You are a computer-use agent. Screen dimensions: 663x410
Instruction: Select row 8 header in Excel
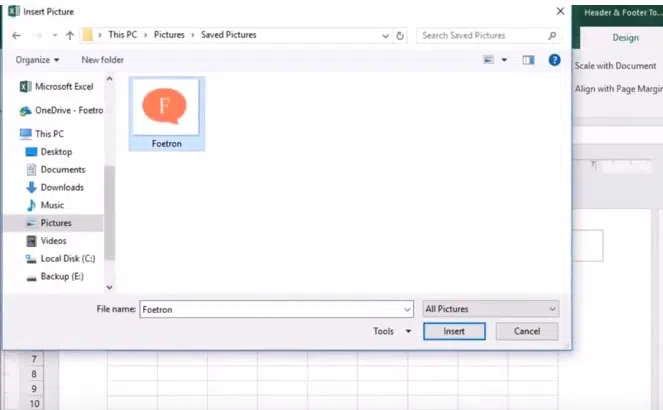click(x=34, y=374)
